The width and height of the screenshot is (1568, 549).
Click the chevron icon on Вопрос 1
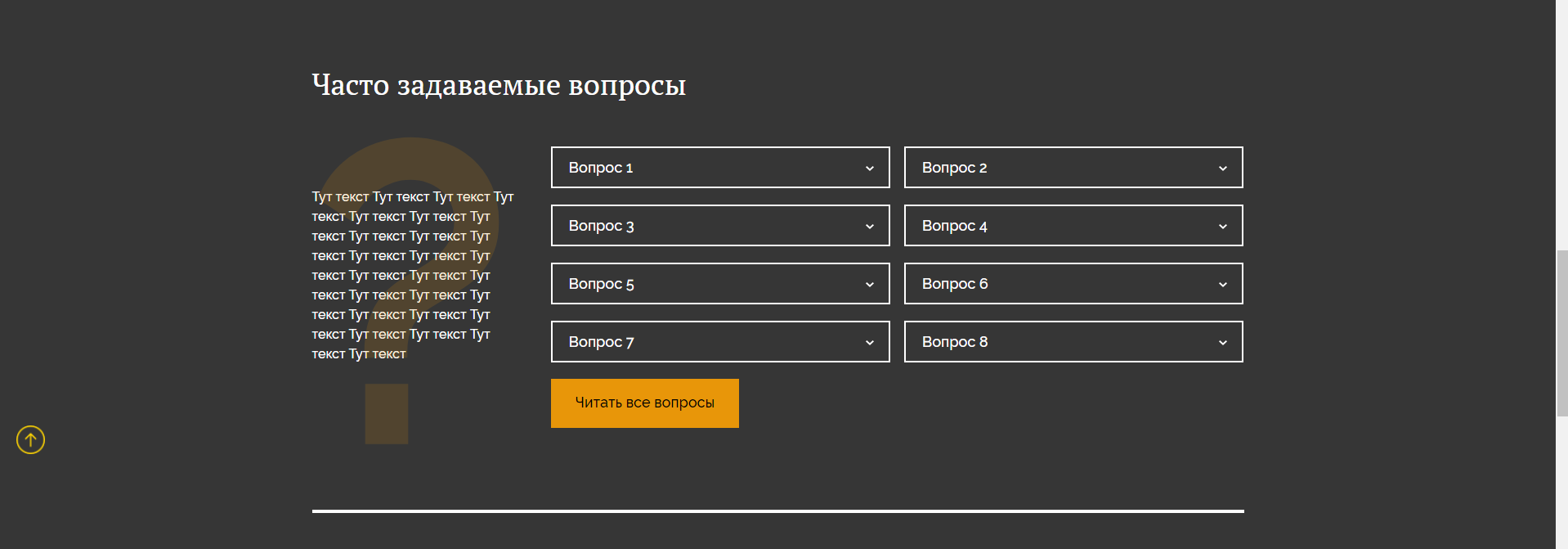[x=869, y=169]
